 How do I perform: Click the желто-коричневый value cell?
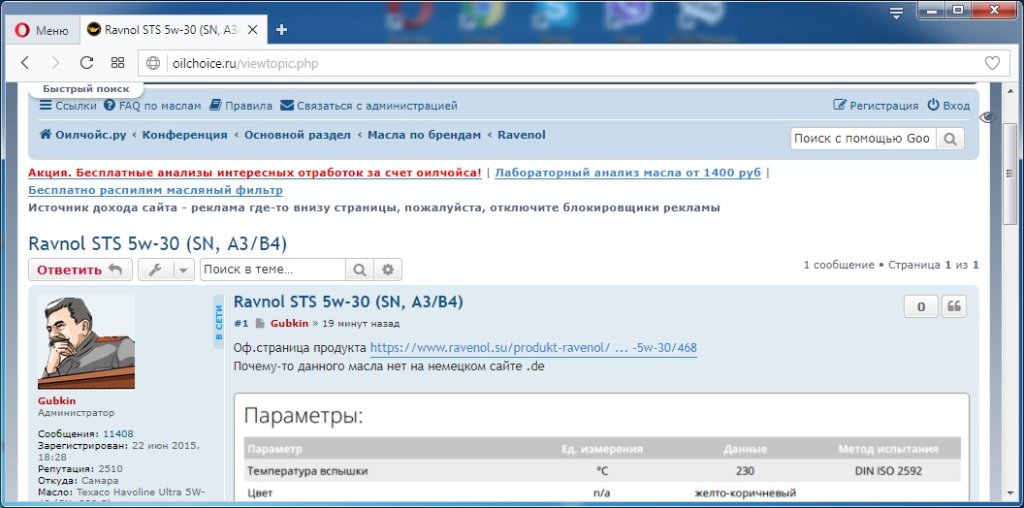click(745, 493)
